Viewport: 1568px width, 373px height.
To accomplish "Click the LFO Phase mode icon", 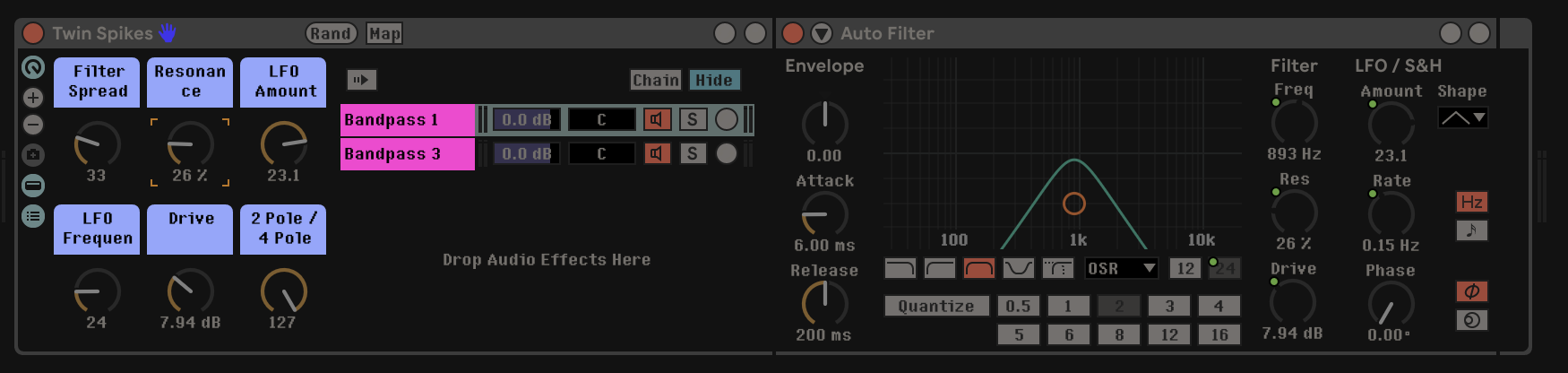I will click(1471, 291).
